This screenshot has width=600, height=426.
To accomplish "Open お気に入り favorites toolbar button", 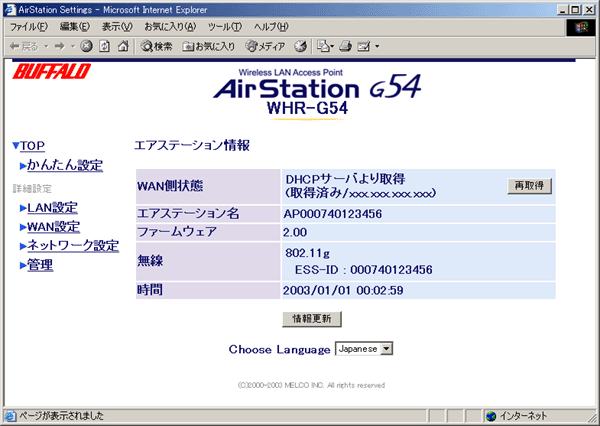I will click(209, 47).
